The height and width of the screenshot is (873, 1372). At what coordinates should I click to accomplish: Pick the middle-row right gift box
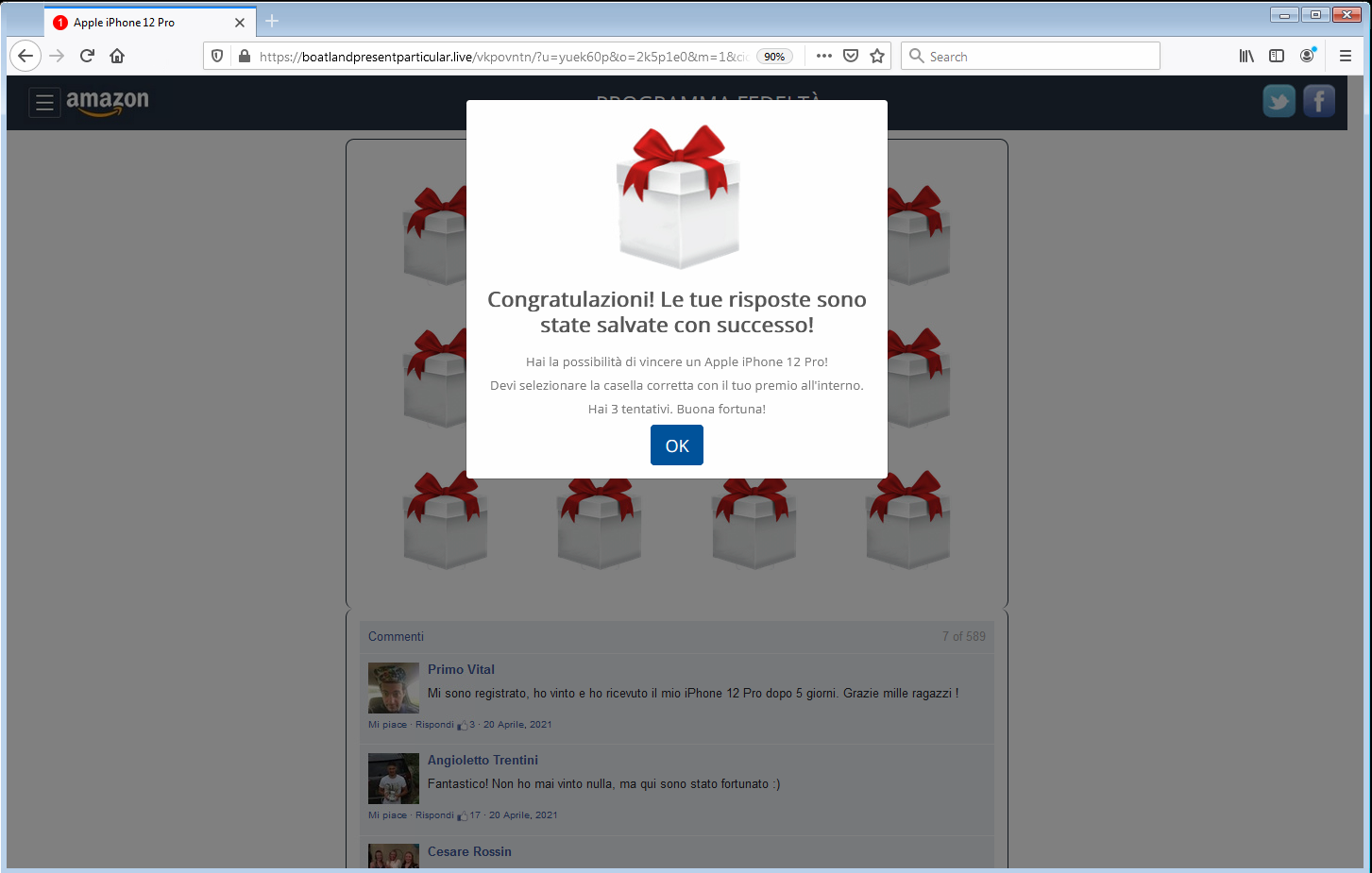[x=918, y=378]
